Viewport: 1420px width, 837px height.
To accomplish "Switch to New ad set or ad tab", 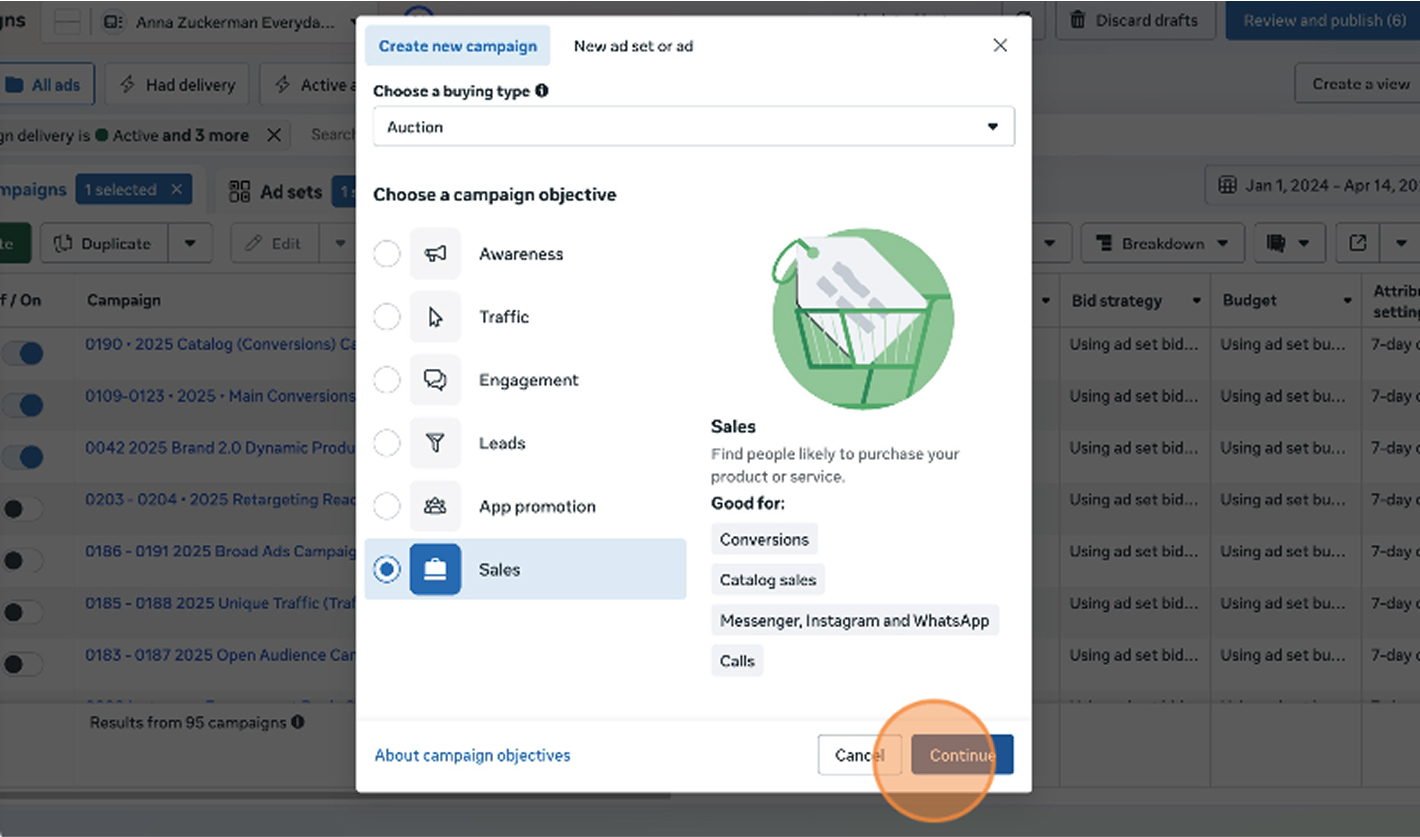I will [x=633, y=46].
